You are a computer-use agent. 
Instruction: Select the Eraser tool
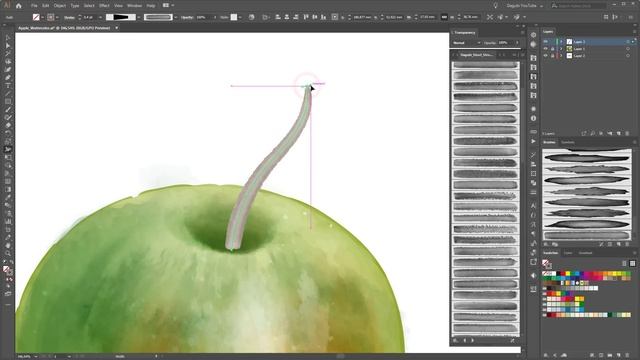8,126
